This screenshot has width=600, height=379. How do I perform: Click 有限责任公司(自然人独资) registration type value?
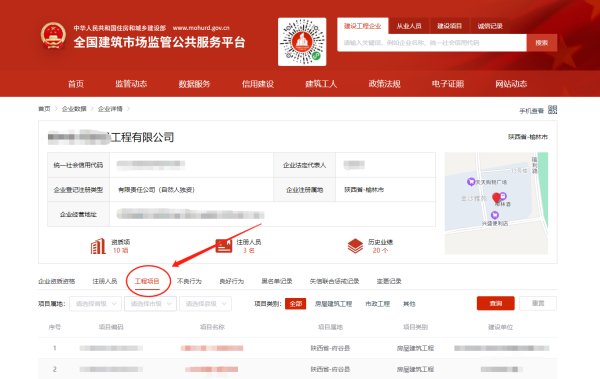click(x=157, y=190)
